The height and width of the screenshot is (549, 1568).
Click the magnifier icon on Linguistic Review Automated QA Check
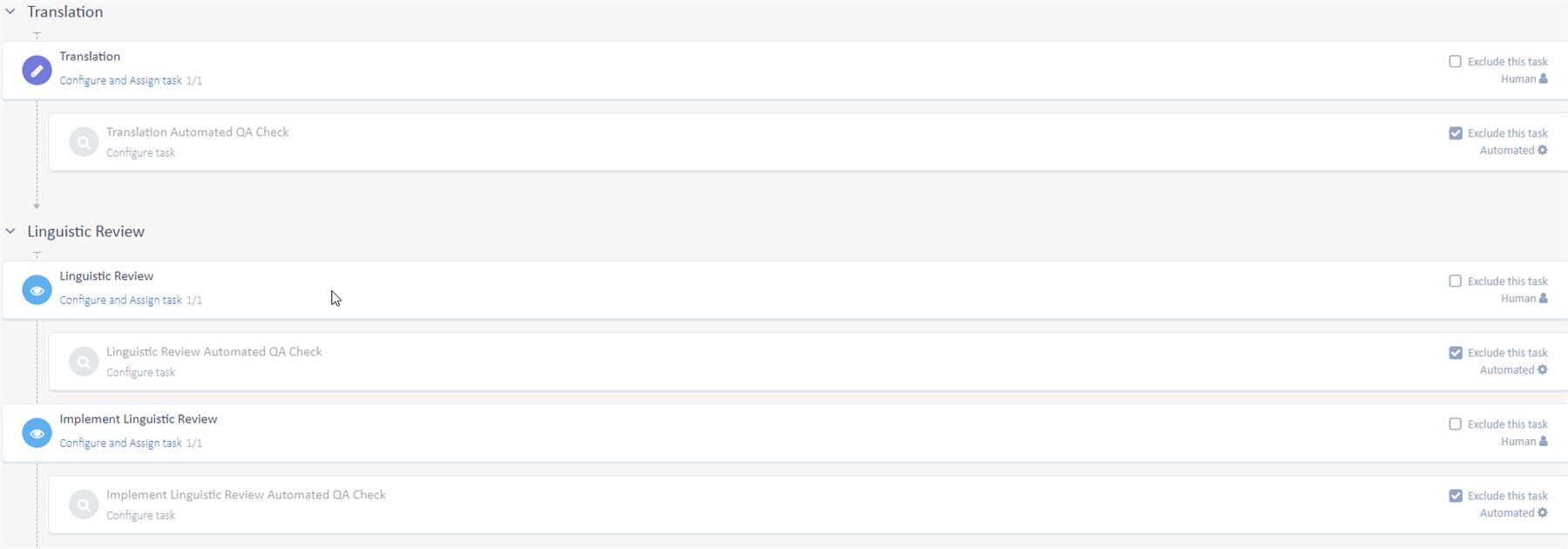84,361
